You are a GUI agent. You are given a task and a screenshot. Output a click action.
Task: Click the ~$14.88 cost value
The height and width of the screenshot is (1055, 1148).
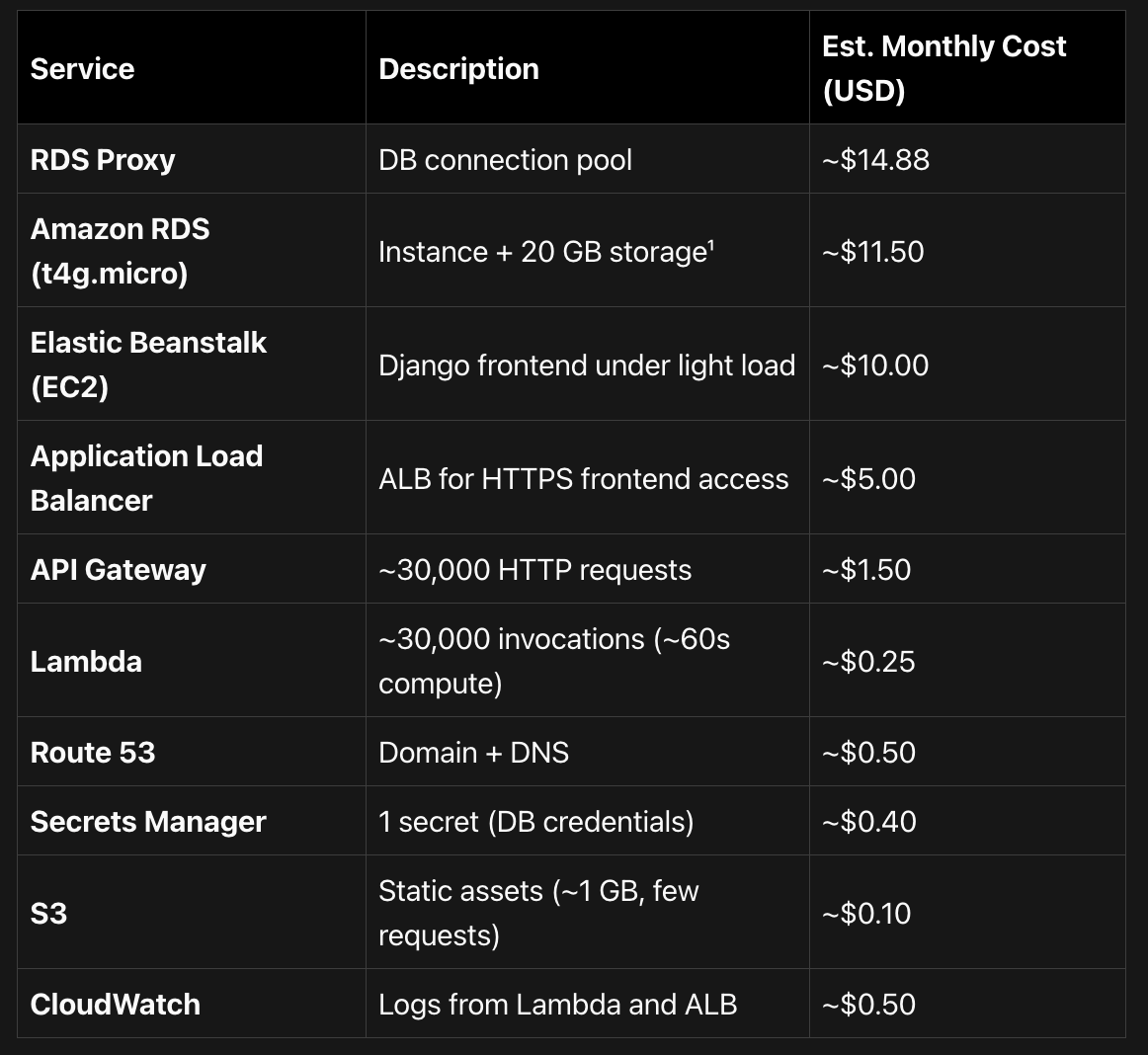click(x=875, y=159)
